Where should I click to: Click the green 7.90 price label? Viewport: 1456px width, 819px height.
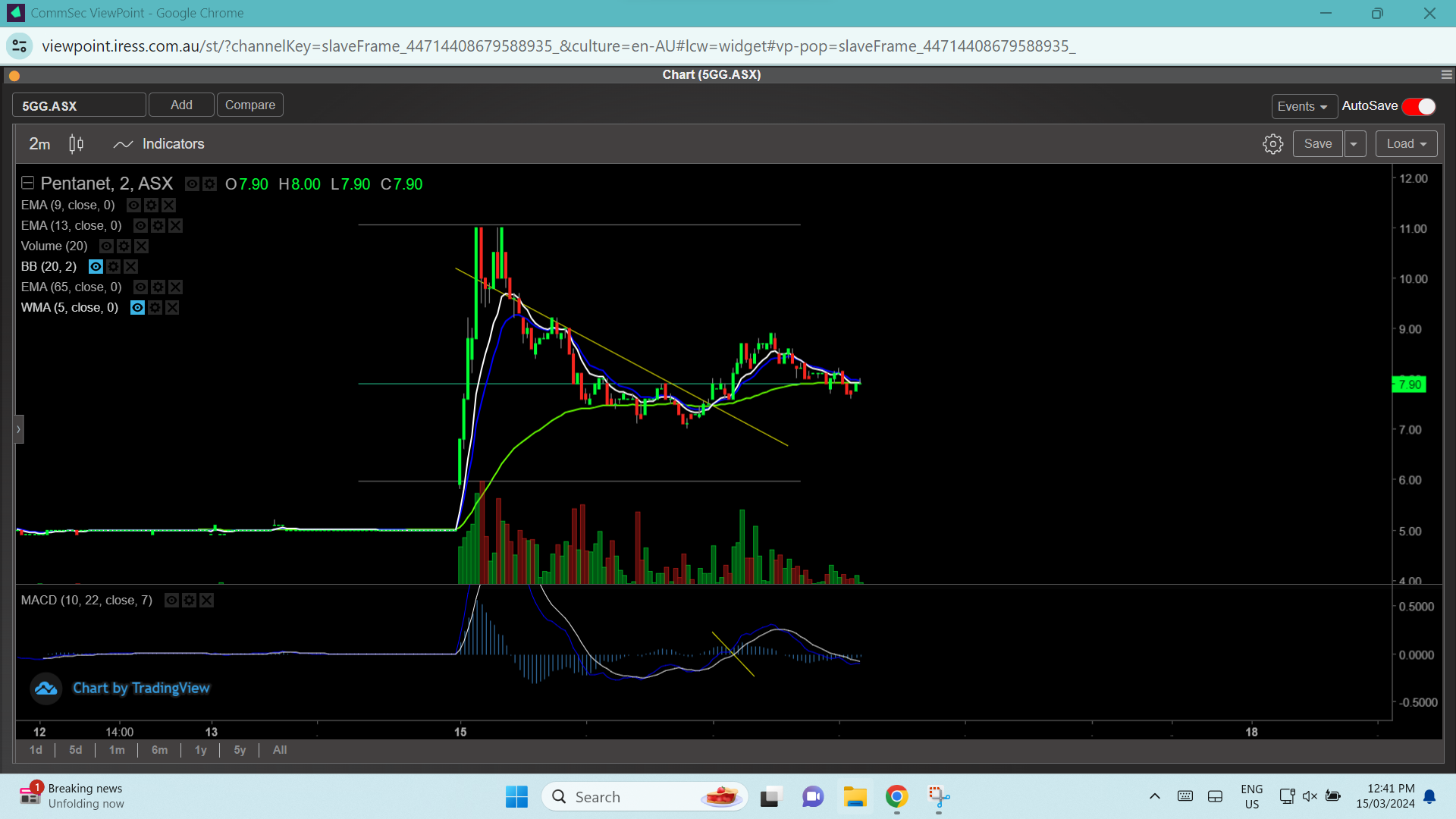pyautogui.click(x=1410, y=384)
